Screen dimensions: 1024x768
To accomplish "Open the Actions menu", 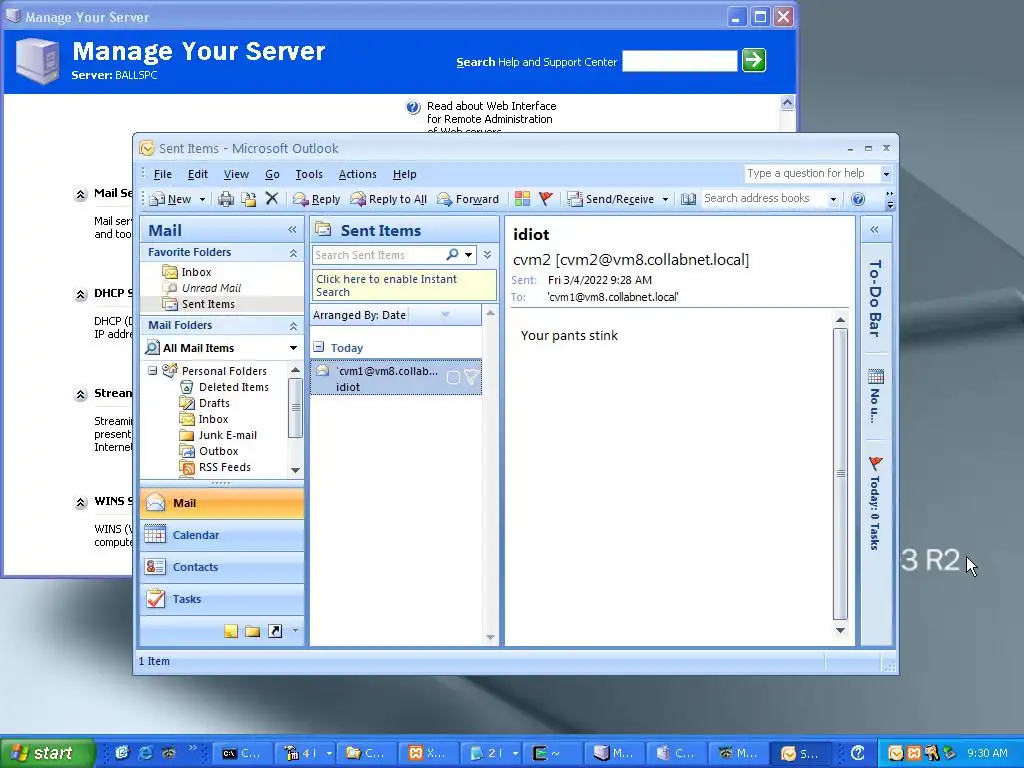I will 357,174.
